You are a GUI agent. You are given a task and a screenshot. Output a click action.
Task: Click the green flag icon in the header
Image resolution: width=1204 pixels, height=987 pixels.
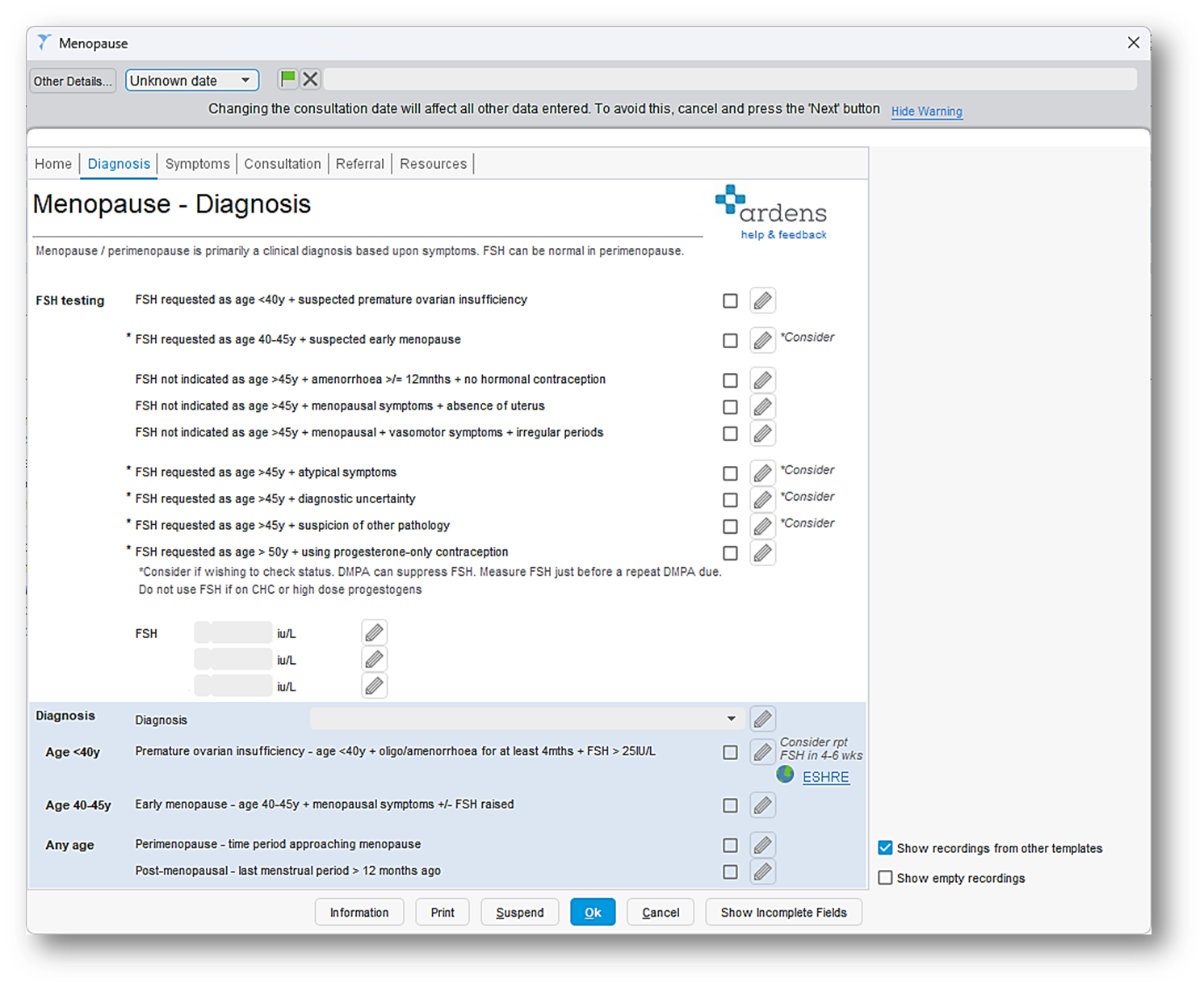(x=287, y=79)
